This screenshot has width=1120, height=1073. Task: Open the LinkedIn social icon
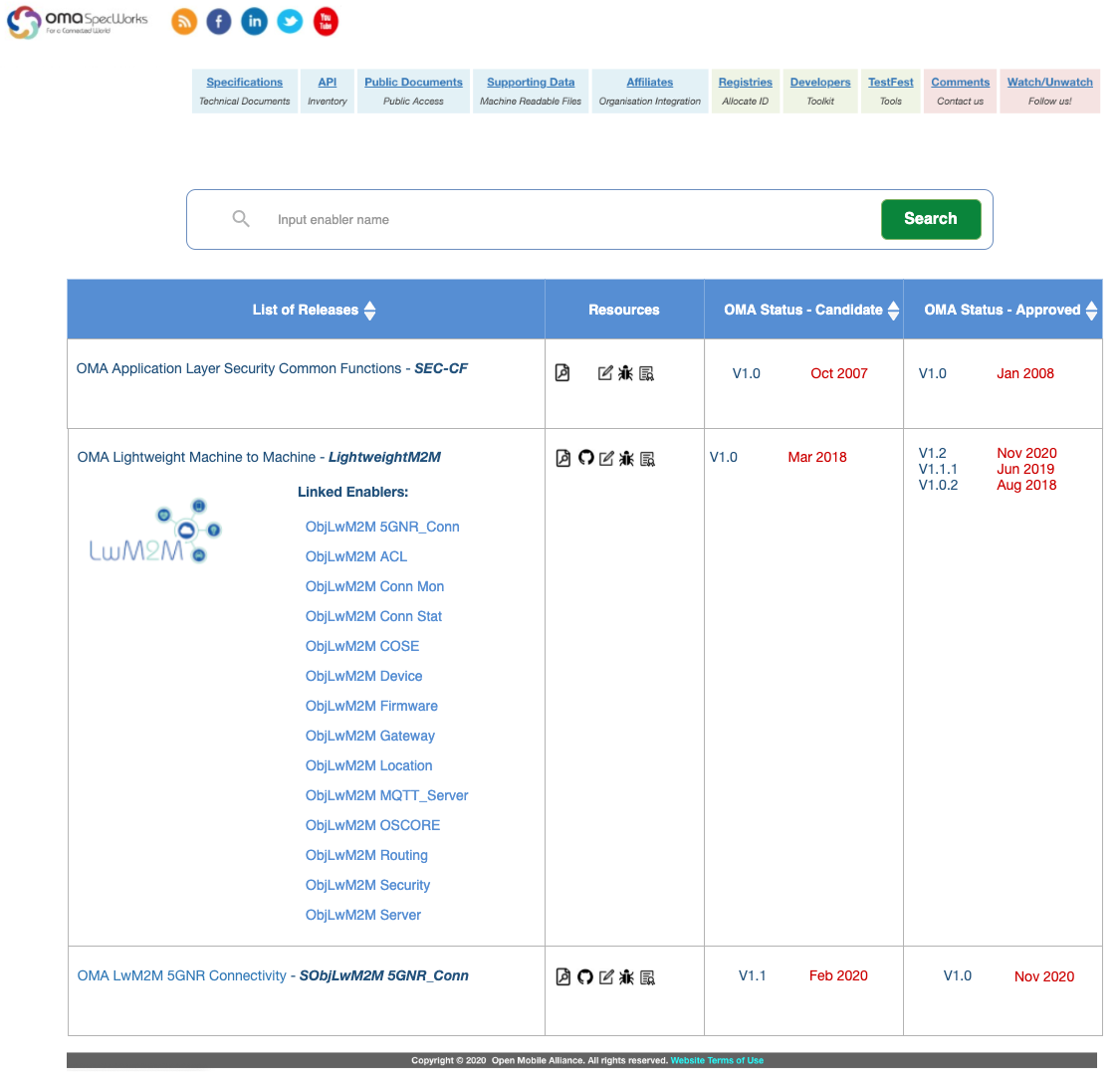(x=254, y=22)
